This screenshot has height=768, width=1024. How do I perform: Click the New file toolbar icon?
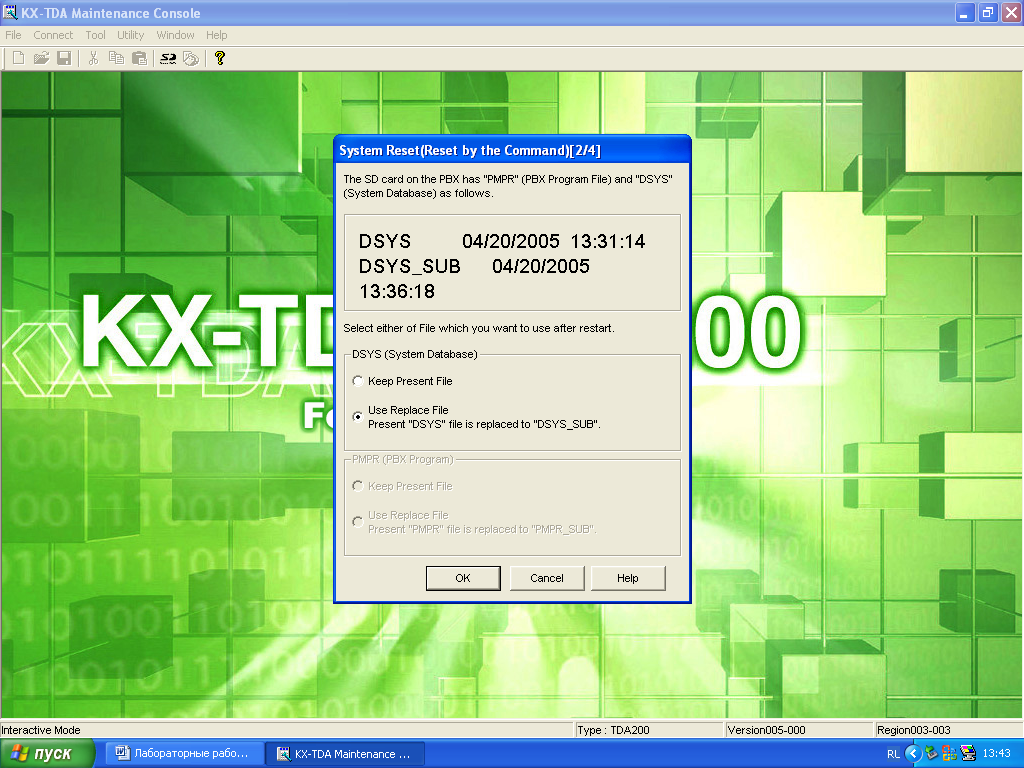(18, 58)
